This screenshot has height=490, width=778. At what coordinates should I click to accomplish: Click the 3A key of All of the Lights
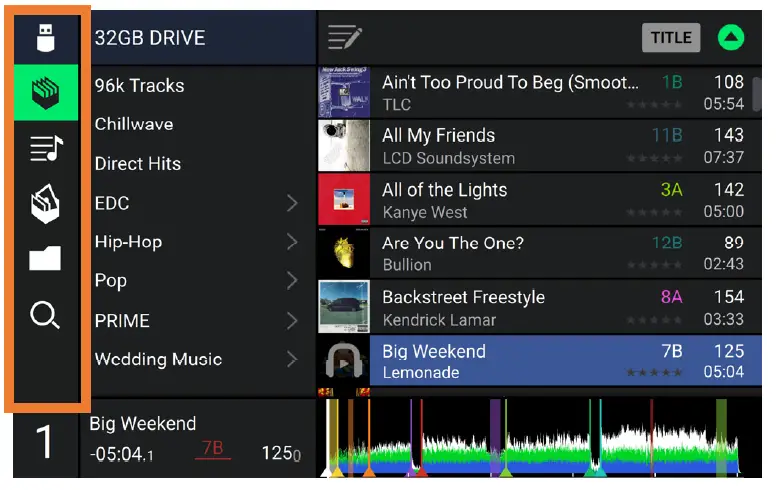[x=672, y=189]
